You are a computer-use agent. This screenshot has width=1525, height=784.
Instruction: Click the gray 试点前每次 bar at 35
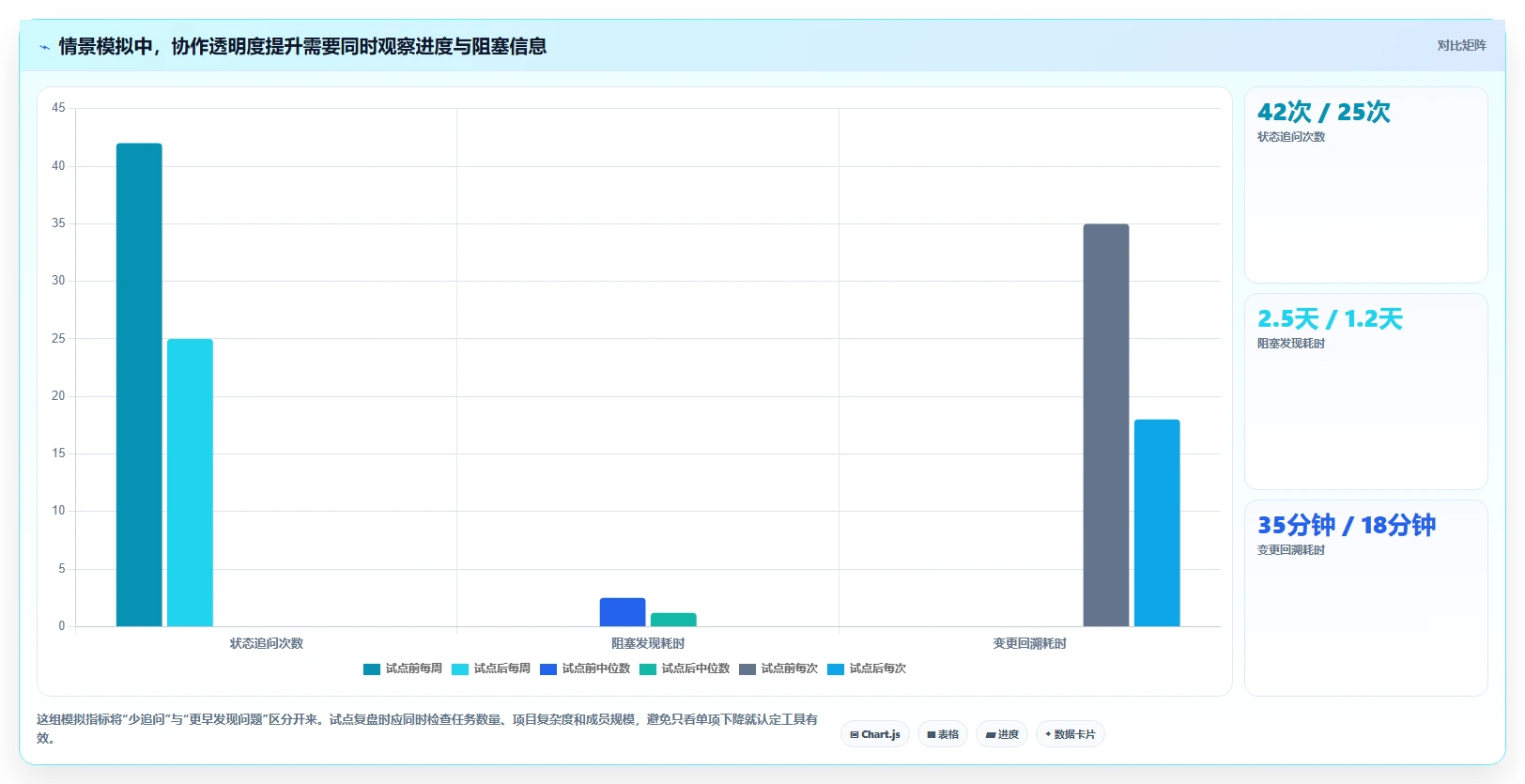(1106, 425)
